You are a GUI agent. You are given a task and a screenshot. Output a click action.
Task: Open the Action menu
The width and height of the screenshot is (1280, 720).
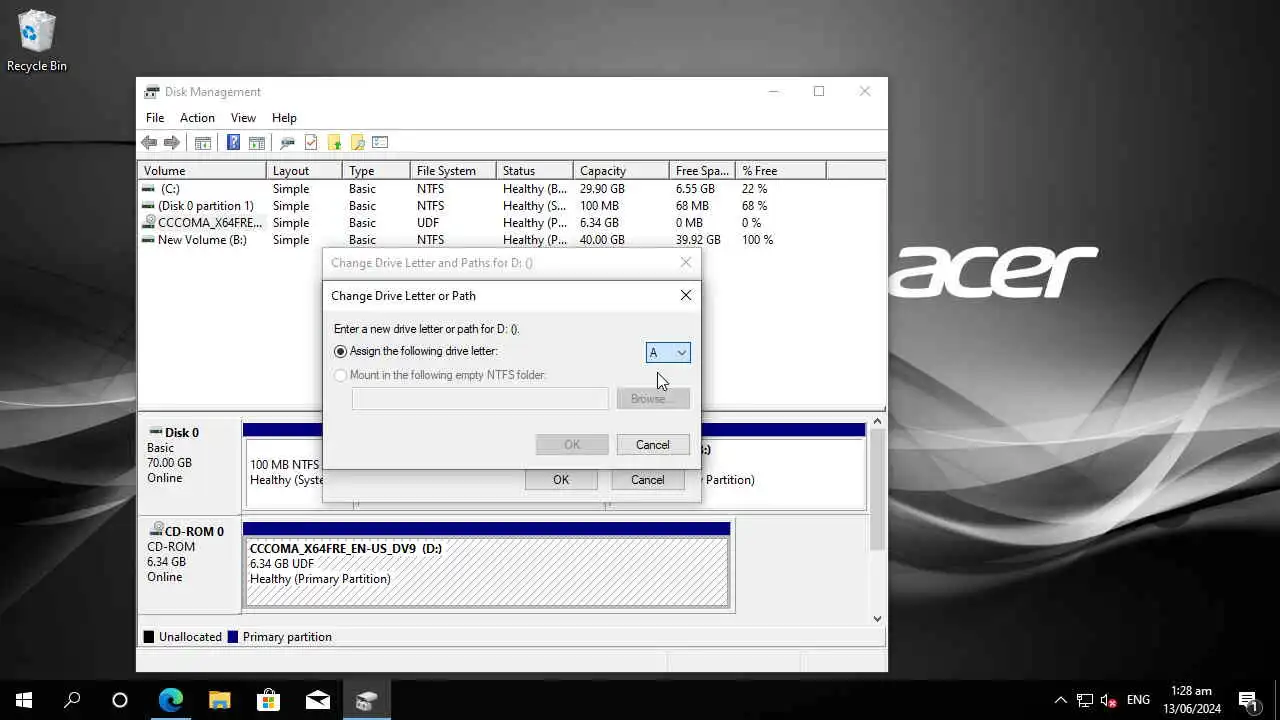pos(197,117)
